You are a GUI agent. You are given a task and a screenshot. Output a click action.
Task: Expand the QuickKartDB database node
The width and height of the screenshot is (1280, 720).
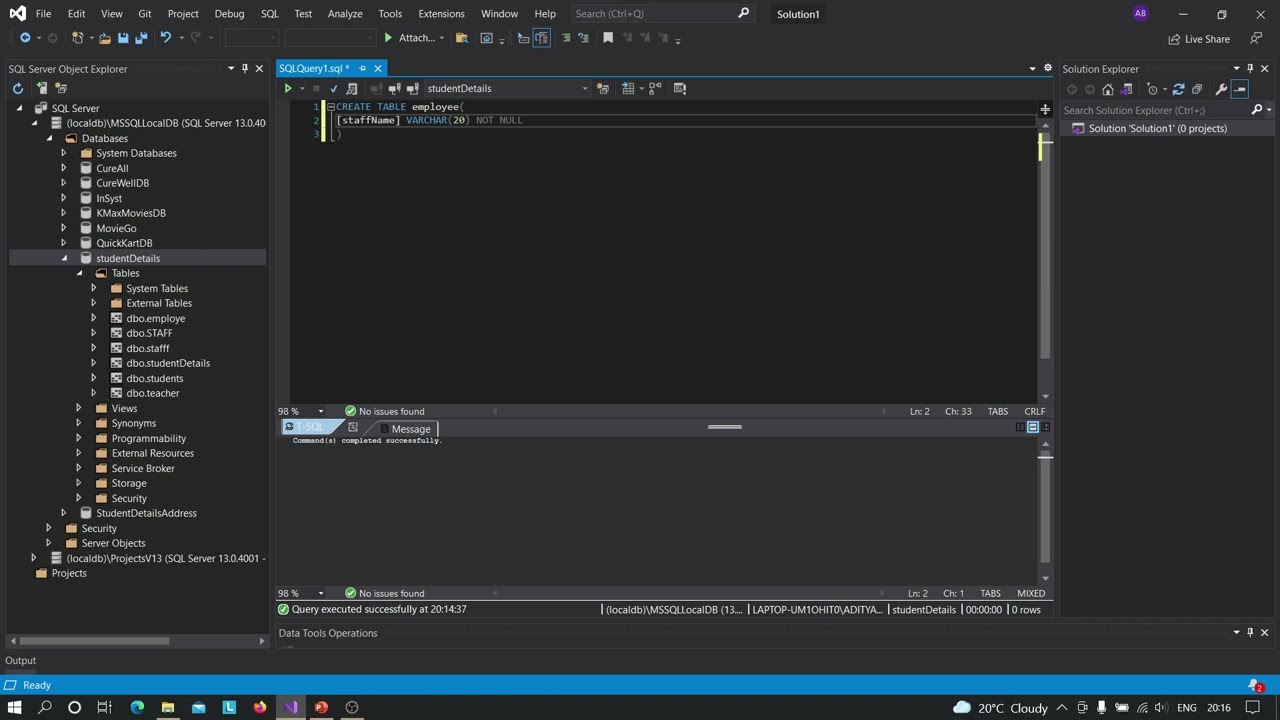click(64, 243)
